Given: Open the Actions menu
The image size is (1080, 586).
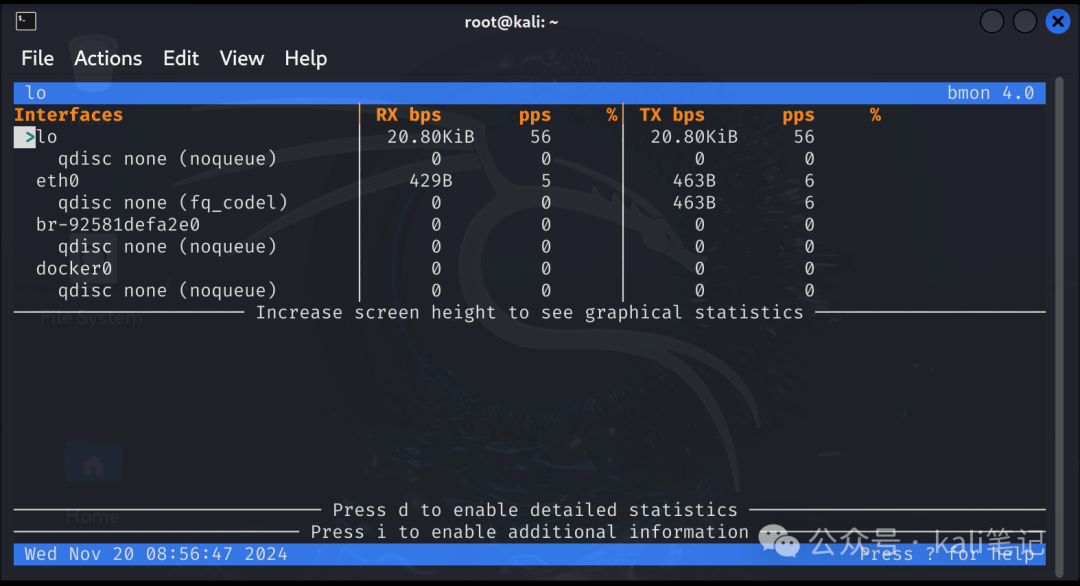Looking at the screenshot, I should (108, 59).
